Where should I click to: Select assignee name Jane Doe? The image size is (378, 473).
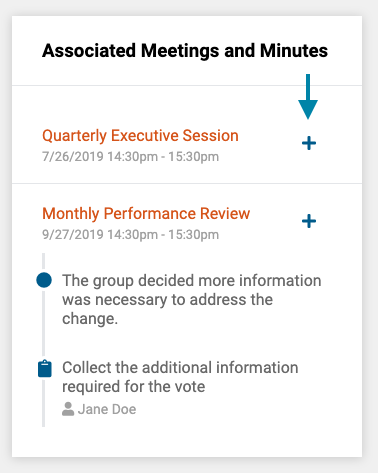point(107,409)
